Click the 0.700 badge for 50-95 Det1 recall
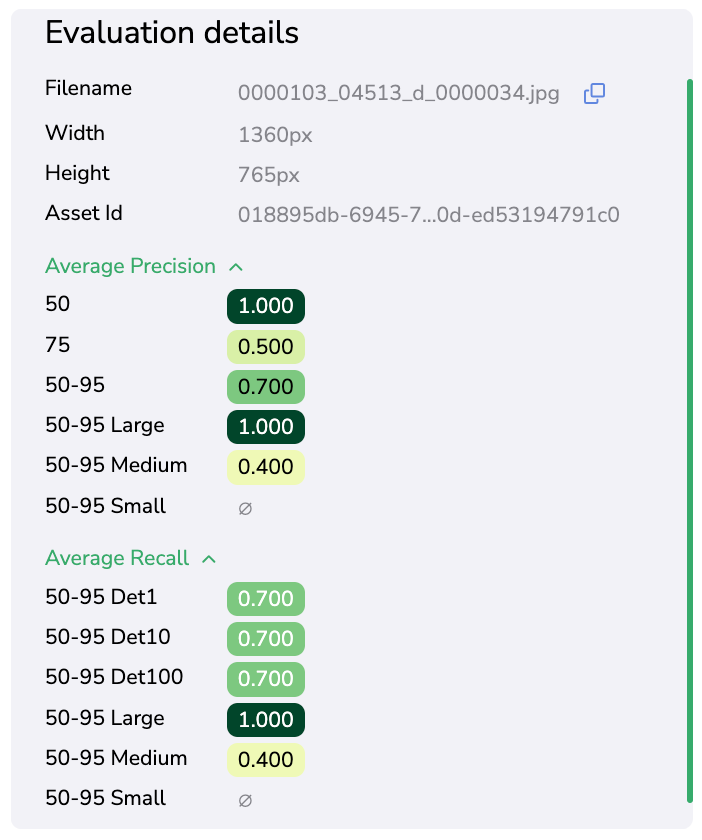The height and width of the screenshot is (840, 702). (x=265, y=598)
